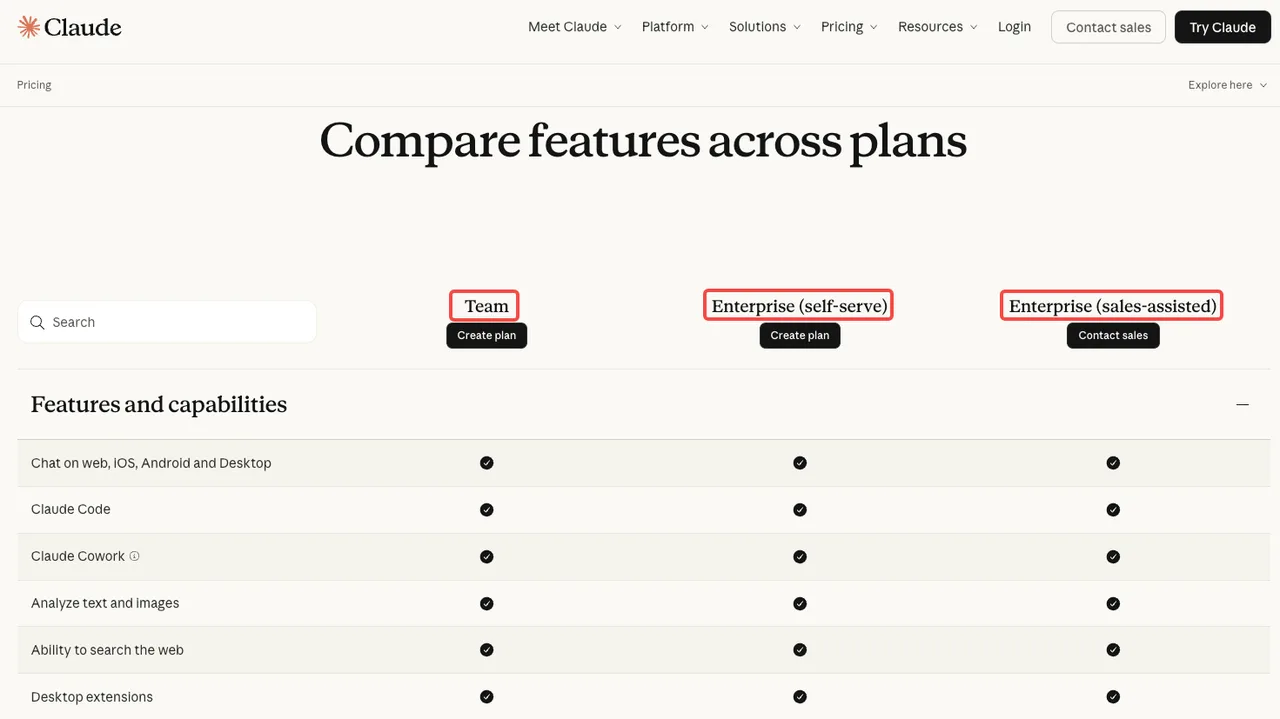Viewport: 1280px width, 719px height.
Task: Click the Pricing breadcrumb label
Action: point(34,85)
